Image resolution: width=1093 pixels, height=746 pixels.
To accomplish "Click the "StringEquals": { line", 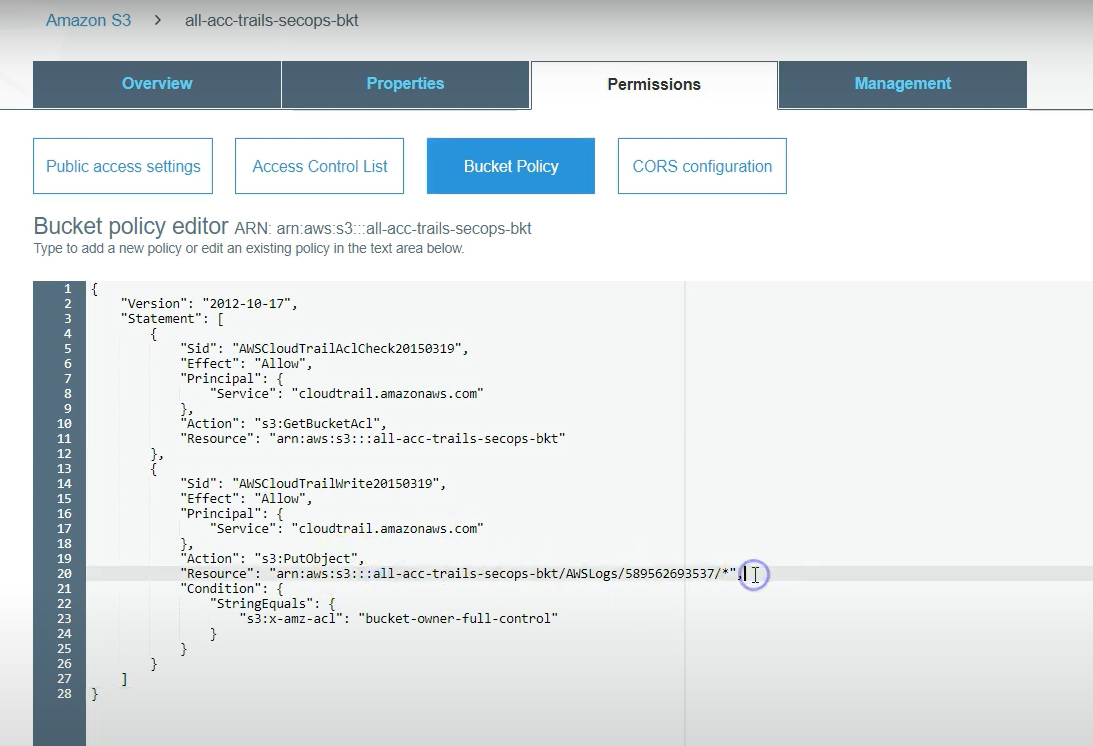I will coord(273,603).
